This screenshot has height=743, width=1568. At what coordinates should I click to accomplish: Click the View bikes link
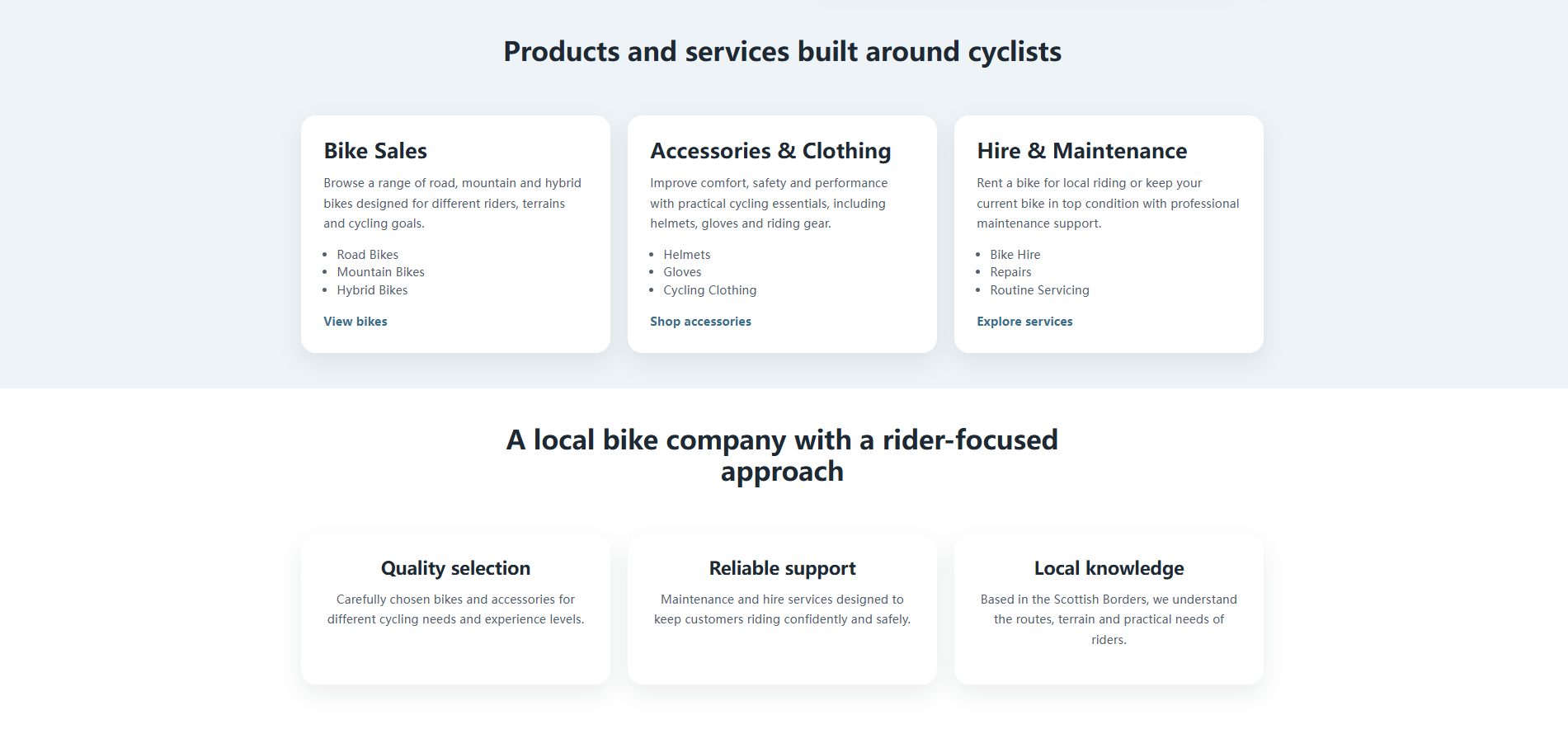pyautogui.click(x=355, y=322)
